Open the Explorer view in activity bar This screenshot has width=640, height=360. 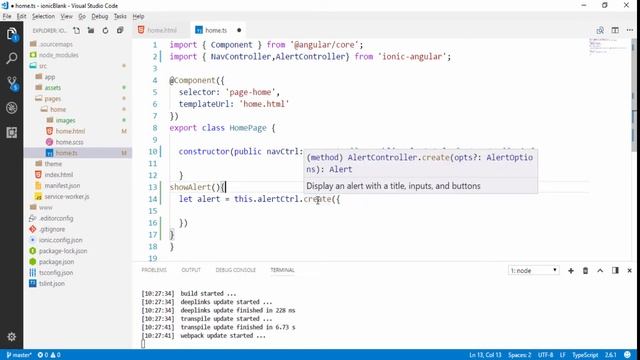click(11, 34)
